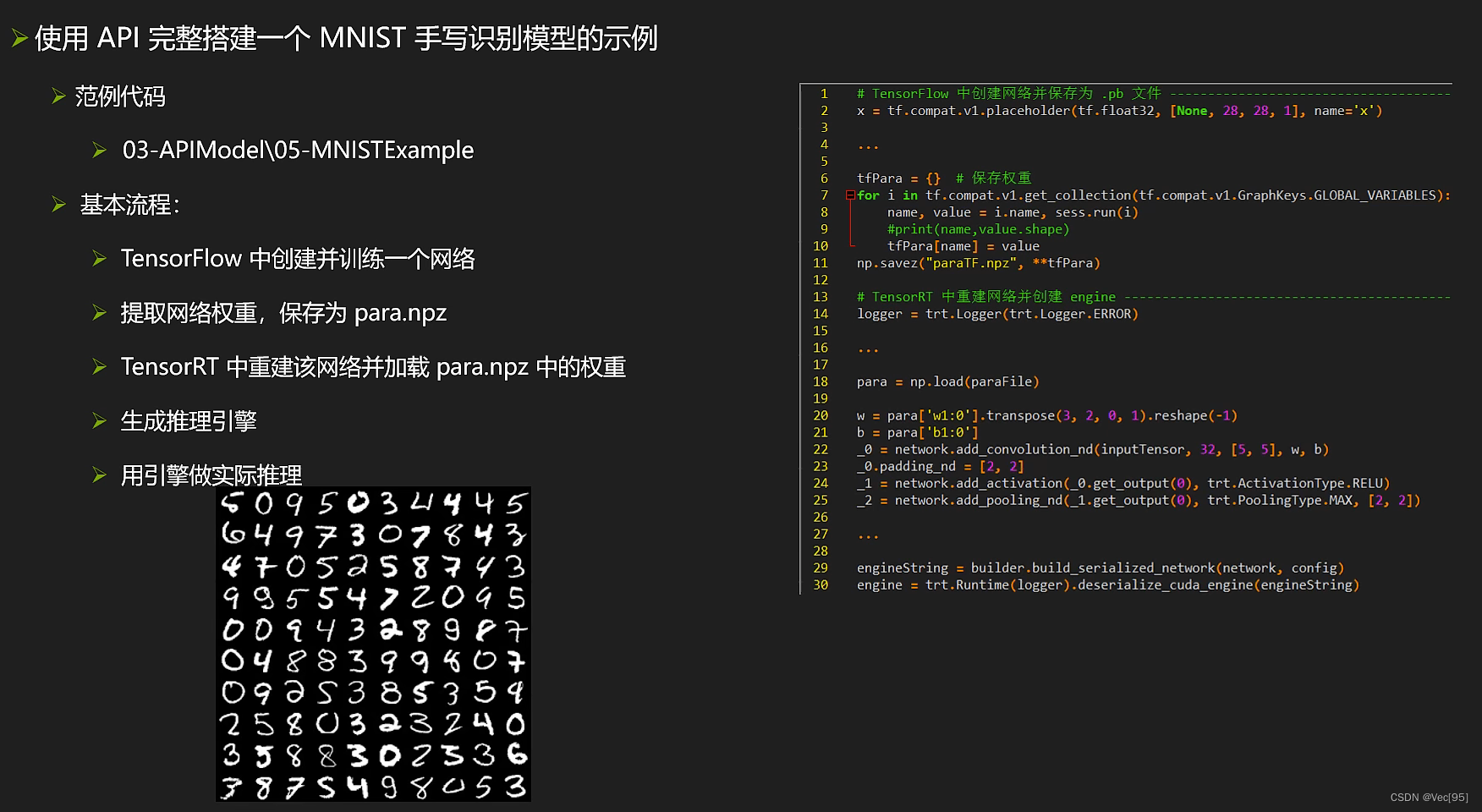Click line number 30 in the gutter

click(821, 584)
